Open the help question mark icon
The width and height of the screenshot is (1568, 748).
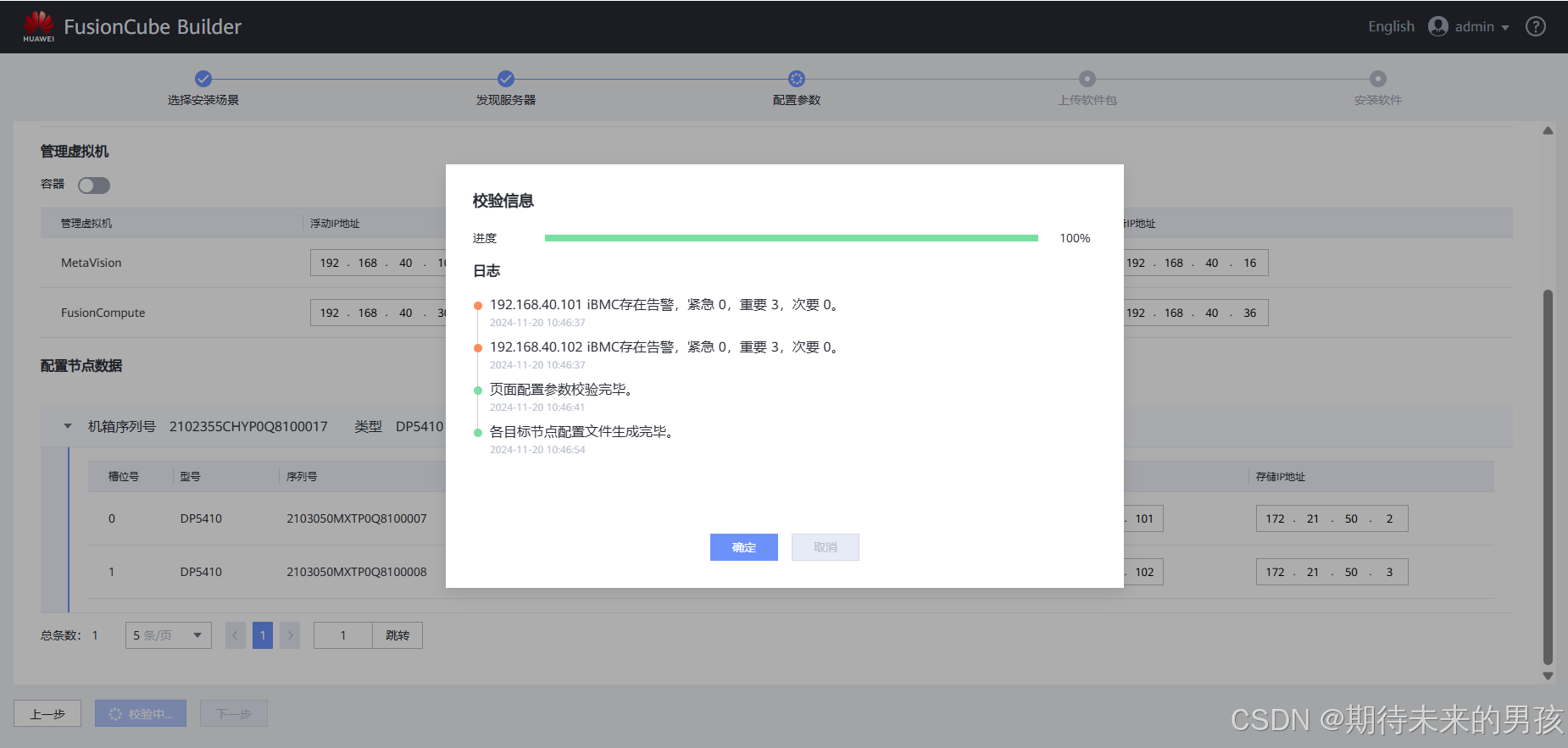pos(1535,26)
